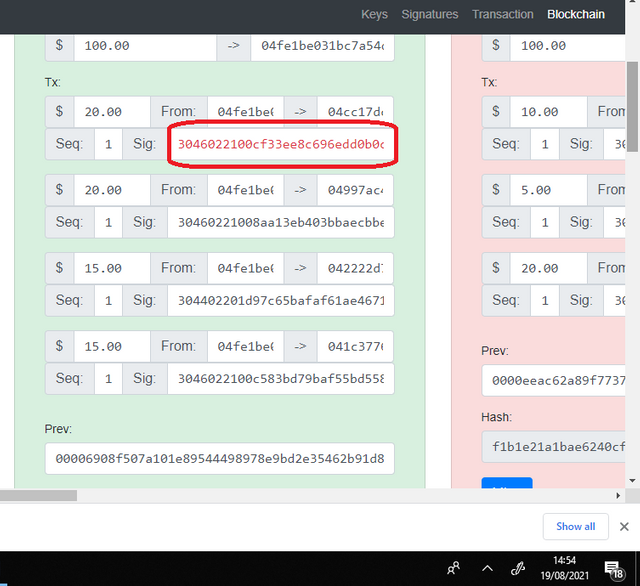The height and width of the screenshot is (586, 640).
Task: Edit 15.00 amount sent to 042222d
Action: pos(112,268)
